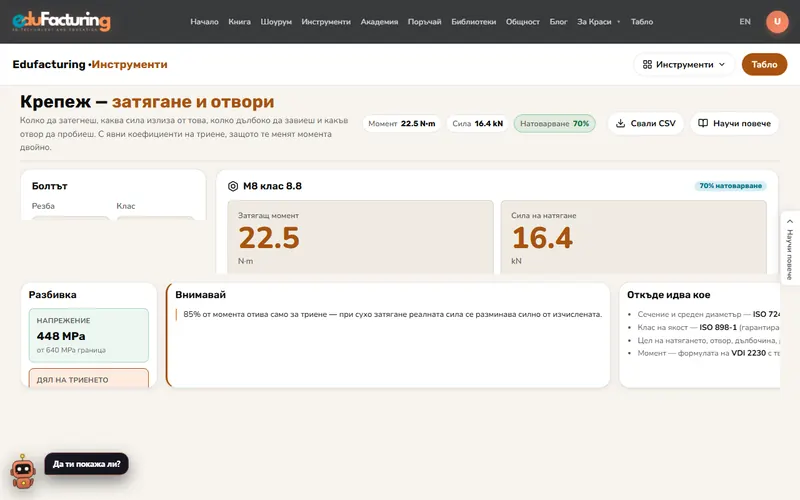Click the nut icon next to M8 клас 8.8
The height and width of the screenshot is (500, 800).
[233, 186]
